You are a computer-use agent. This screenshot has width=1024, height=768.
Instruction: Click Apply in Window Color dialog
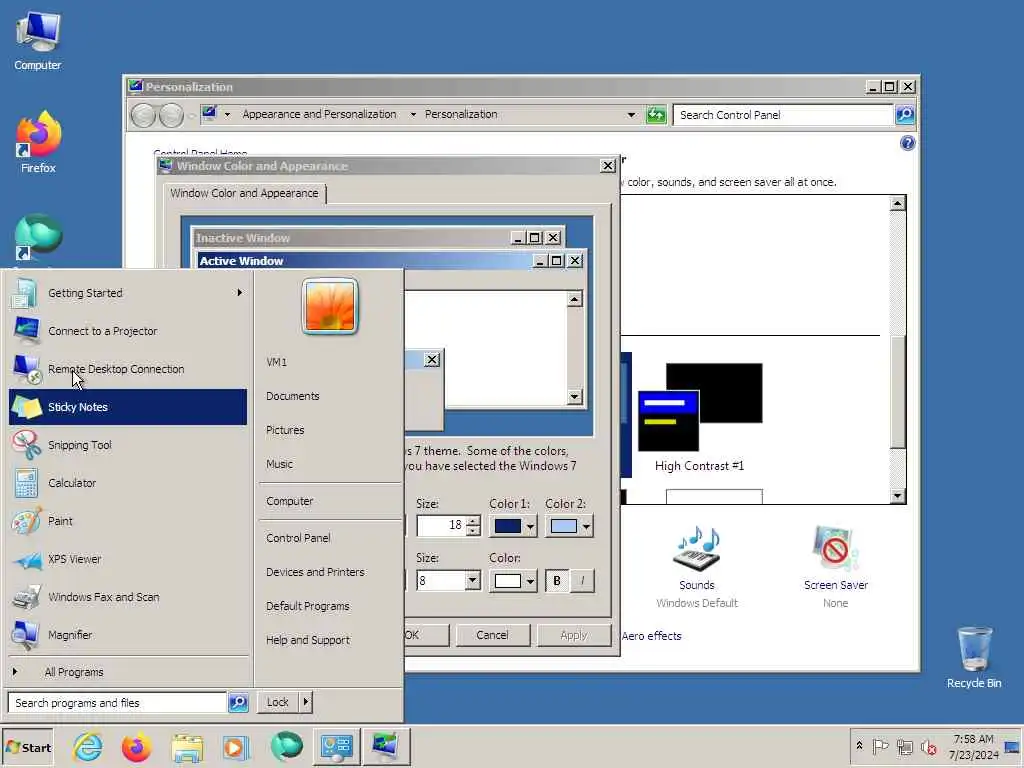pyautogui.click(x=574, y=635)
